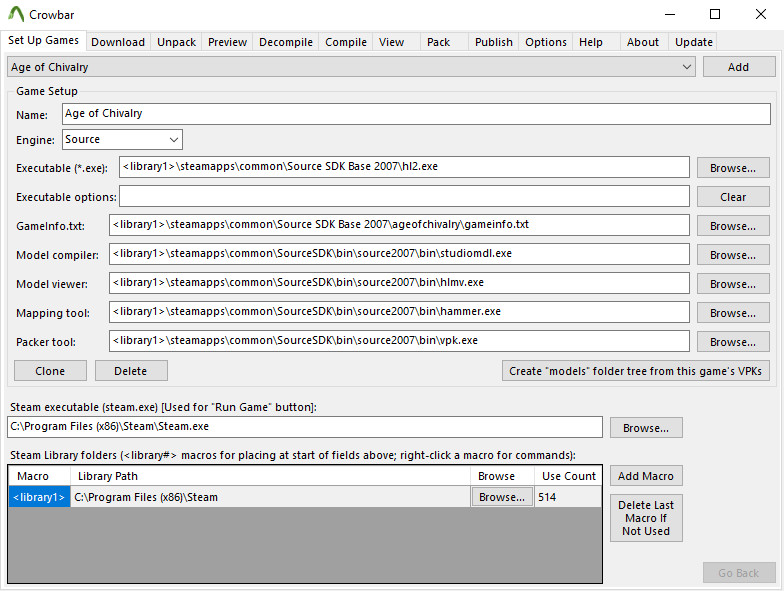Click the Add game button
The height and width of the screenshot is (591, 784).
(x=738, y=67)
